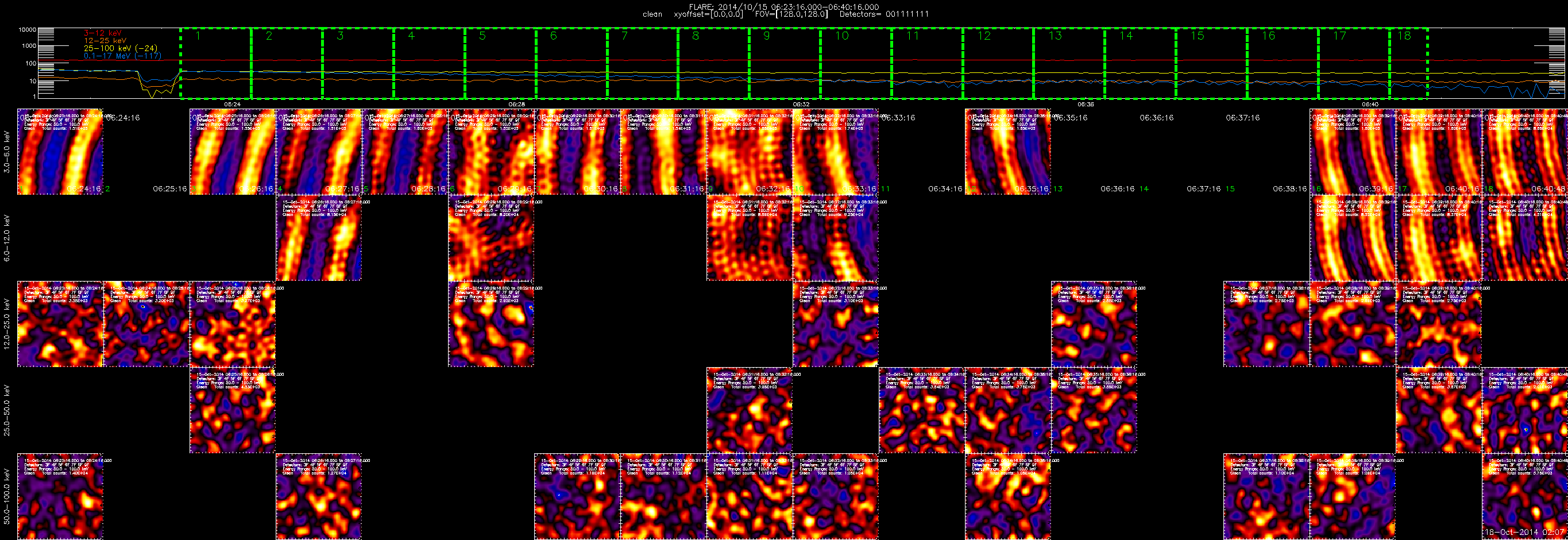Image resolution: width=1568 pixels, height=540 pixels.
Task: Open 25-50 keV image for interval 3
Action: point(232,410)
